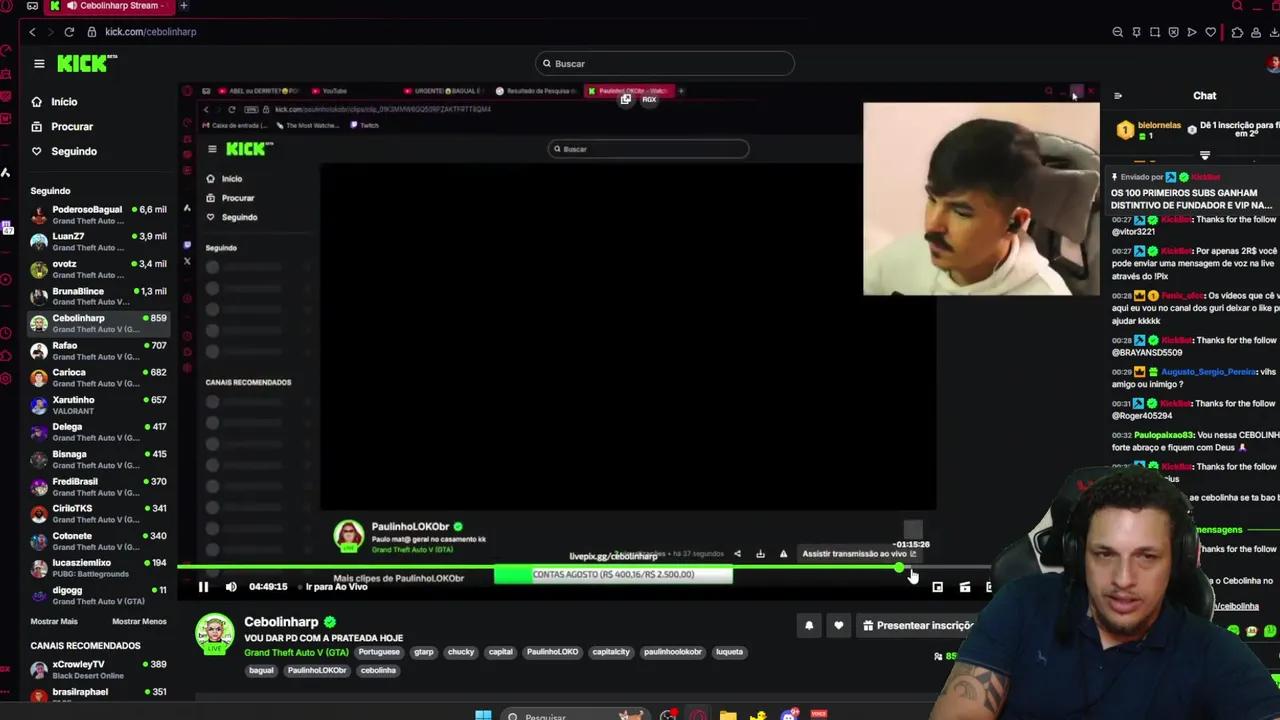1280x720 pixels.
Task: Open a new browser tab
Action: [x=183, y=6]
